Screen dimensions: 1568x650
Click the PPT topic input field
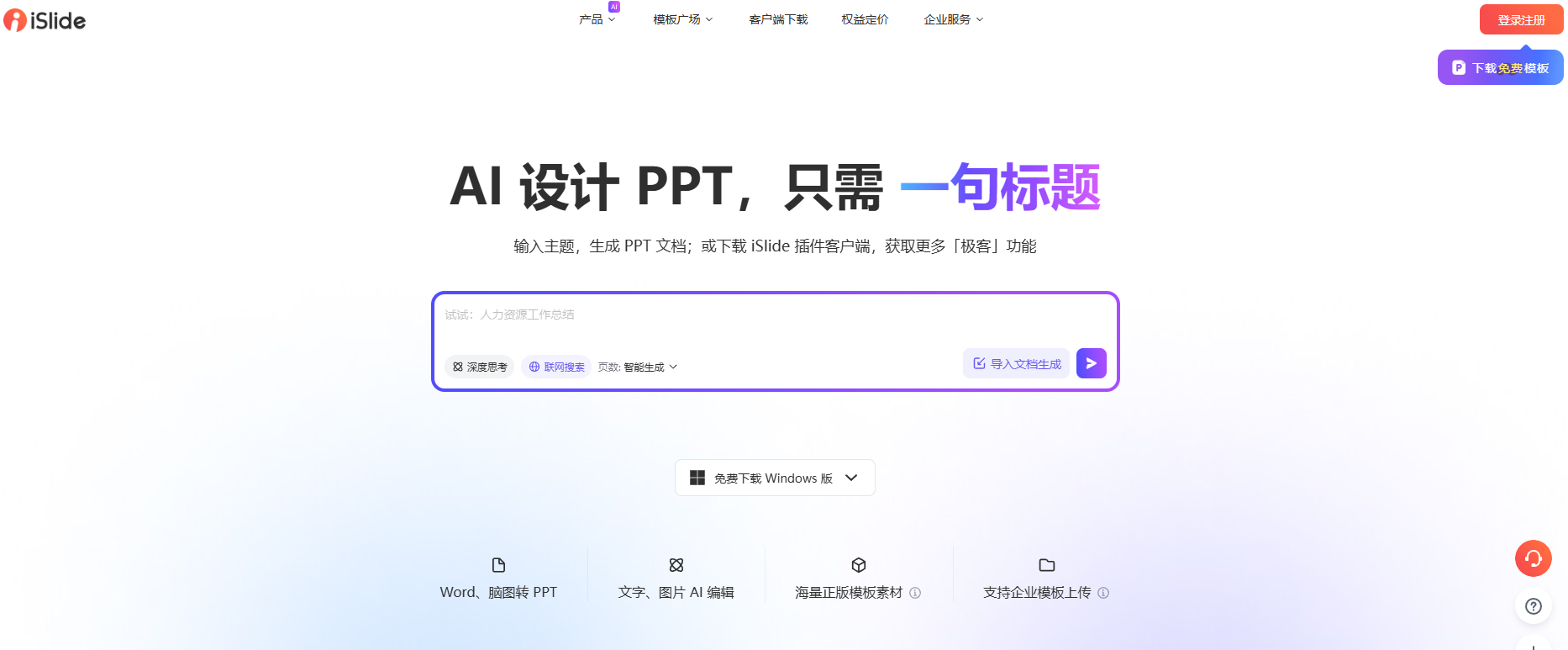773,320
